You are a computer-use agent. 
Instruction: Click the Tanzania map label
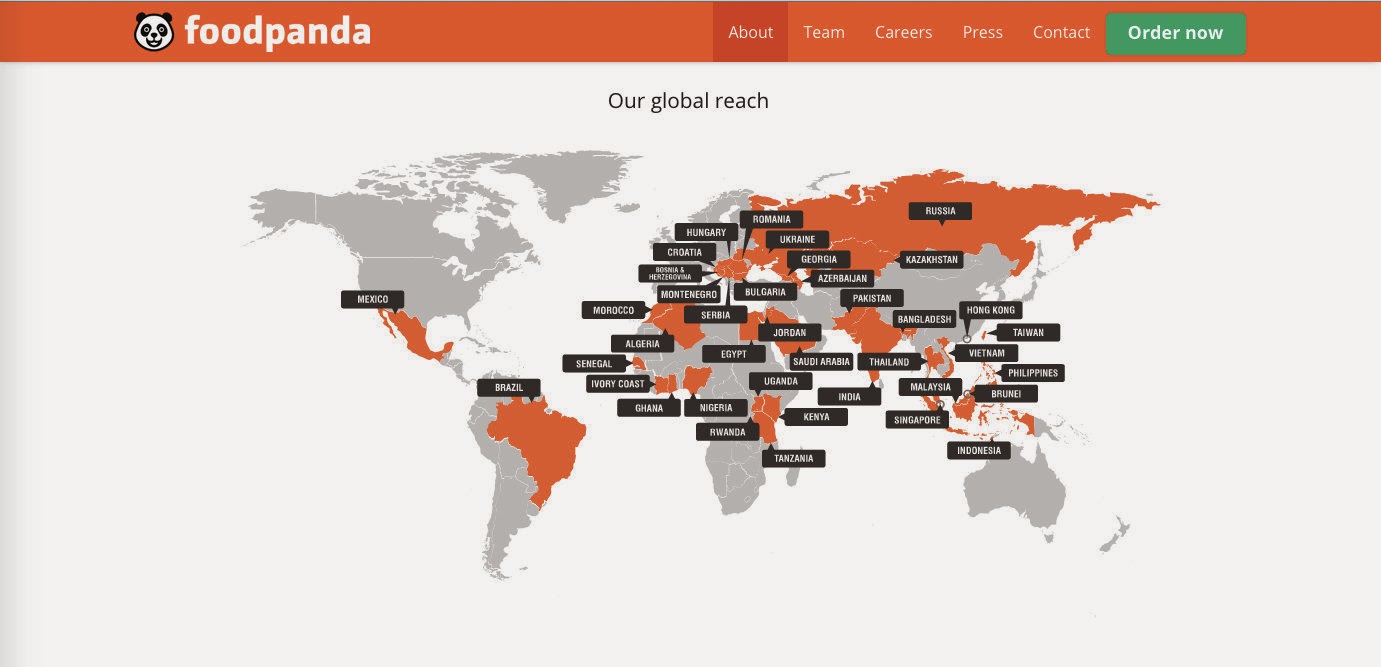(795, 458)
